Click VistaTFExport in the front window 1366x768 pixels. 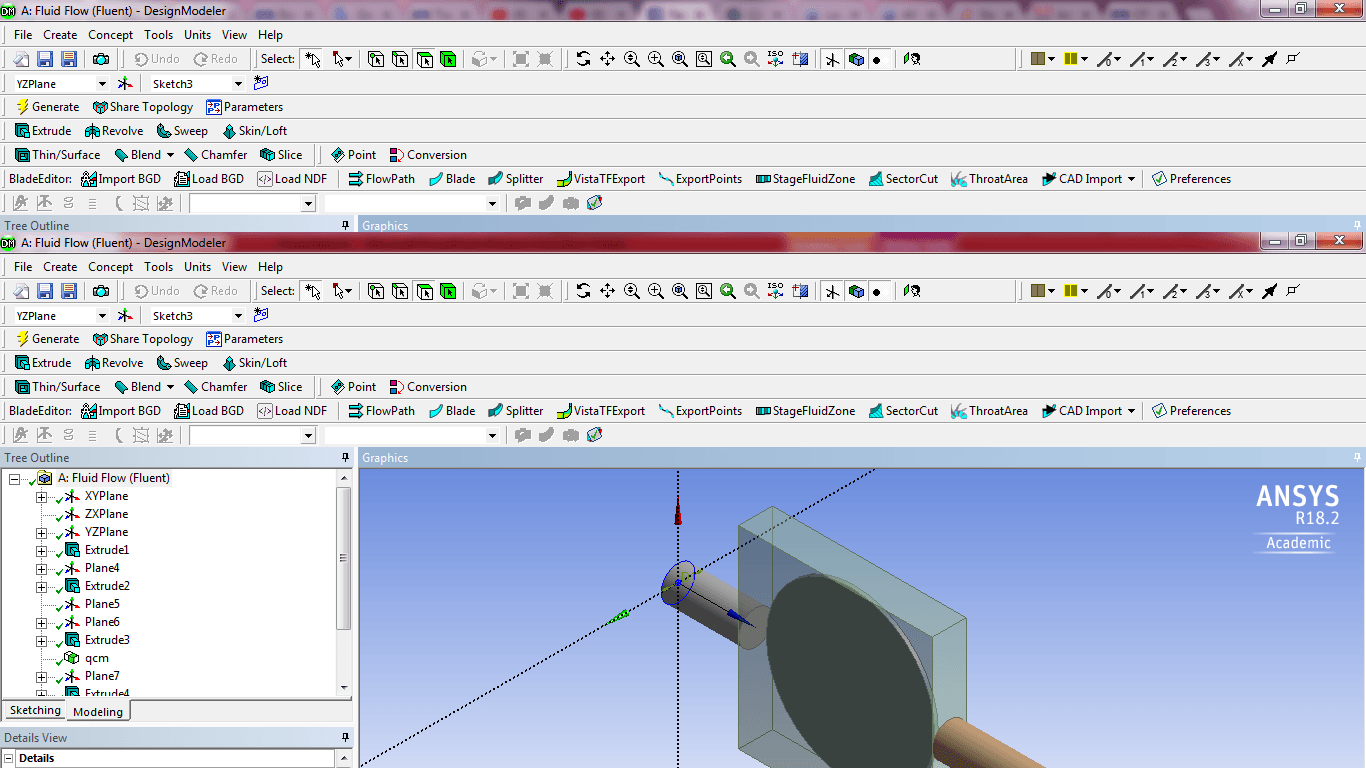[x=601, y=411]
